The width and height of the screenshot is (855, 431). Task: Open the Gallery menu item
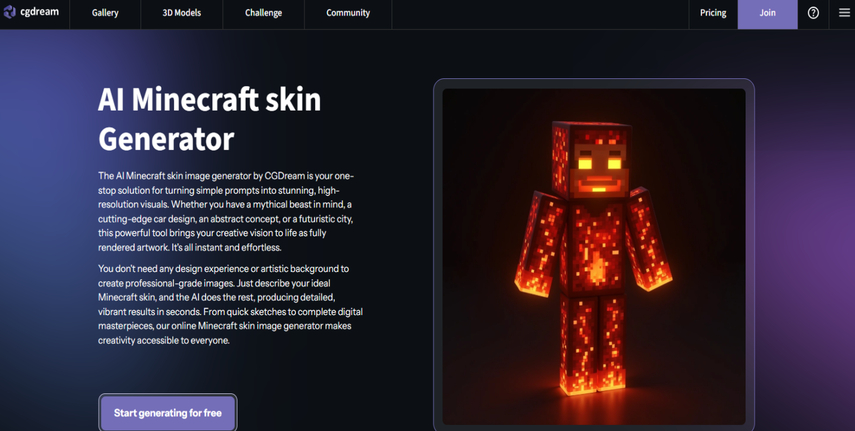pyautogui.click(x=105, y=13)
